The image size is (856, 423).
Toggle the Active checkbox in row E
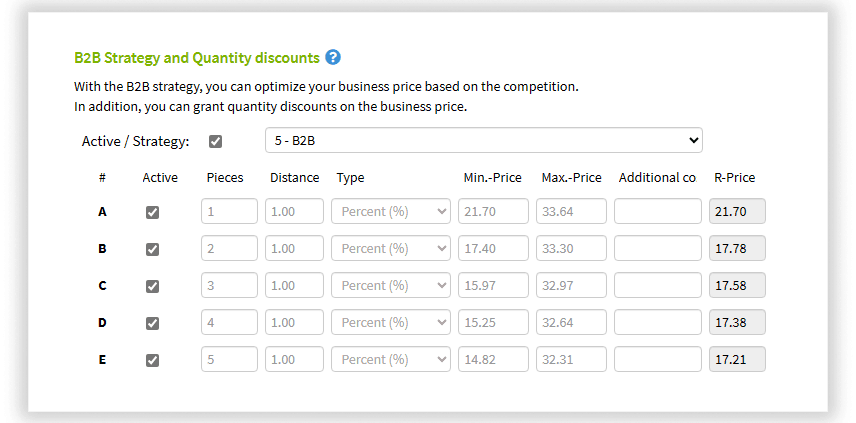pos(153,360)
